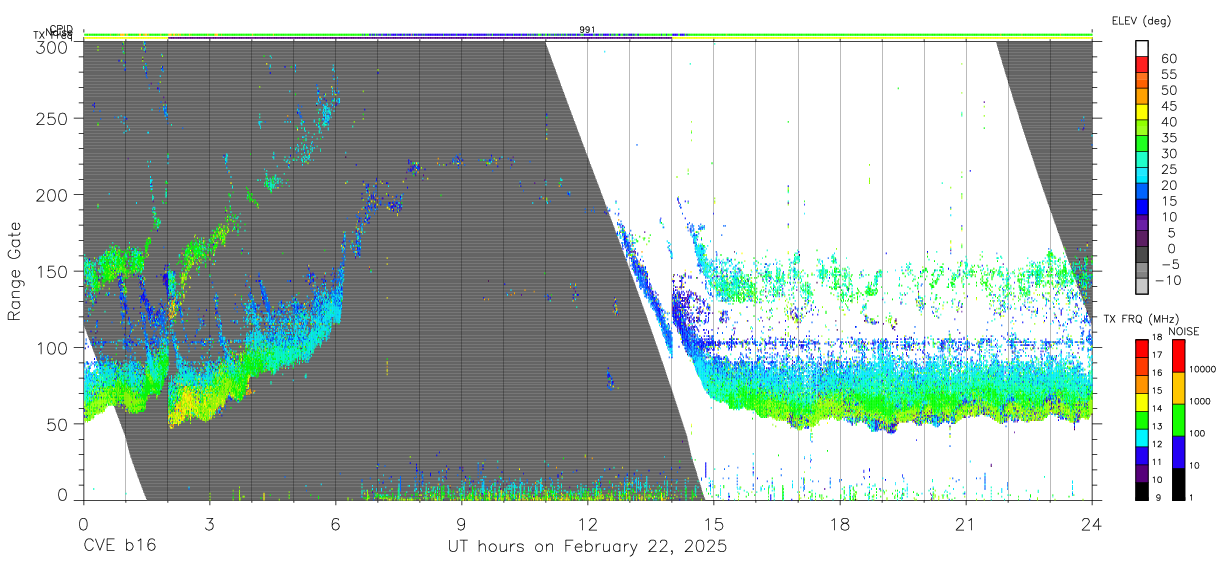
Task: Click the '60' label on ELEV scale
Action: pos(1168,59)
